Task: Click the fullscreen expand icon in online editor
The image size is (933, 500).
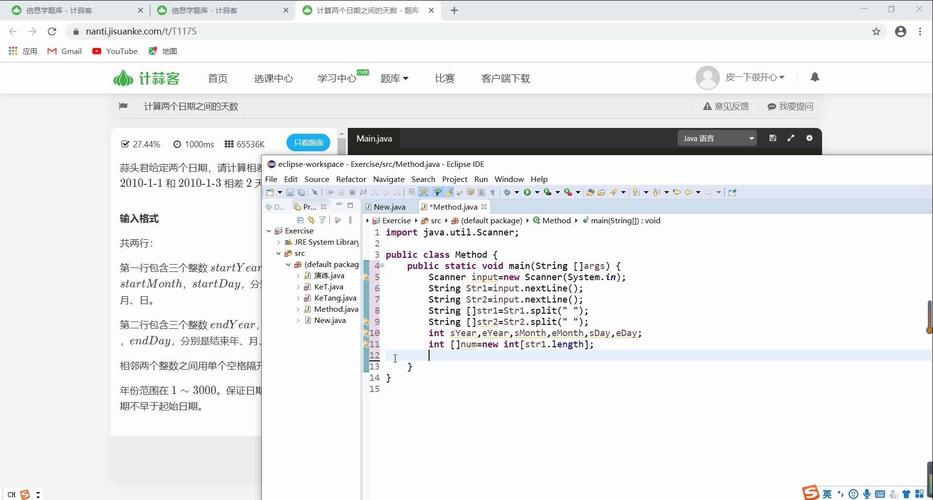Action: click(791, 138)
